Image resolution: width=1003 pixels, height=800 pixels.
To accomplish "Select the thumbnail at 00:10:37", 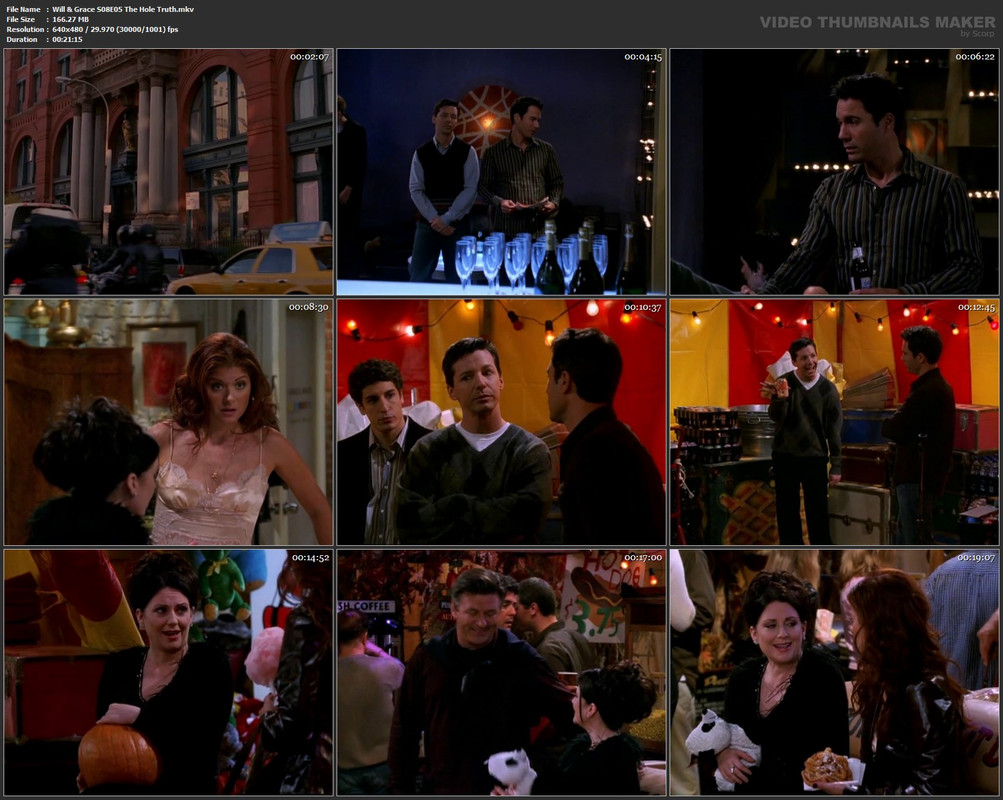I will [502, 422].
